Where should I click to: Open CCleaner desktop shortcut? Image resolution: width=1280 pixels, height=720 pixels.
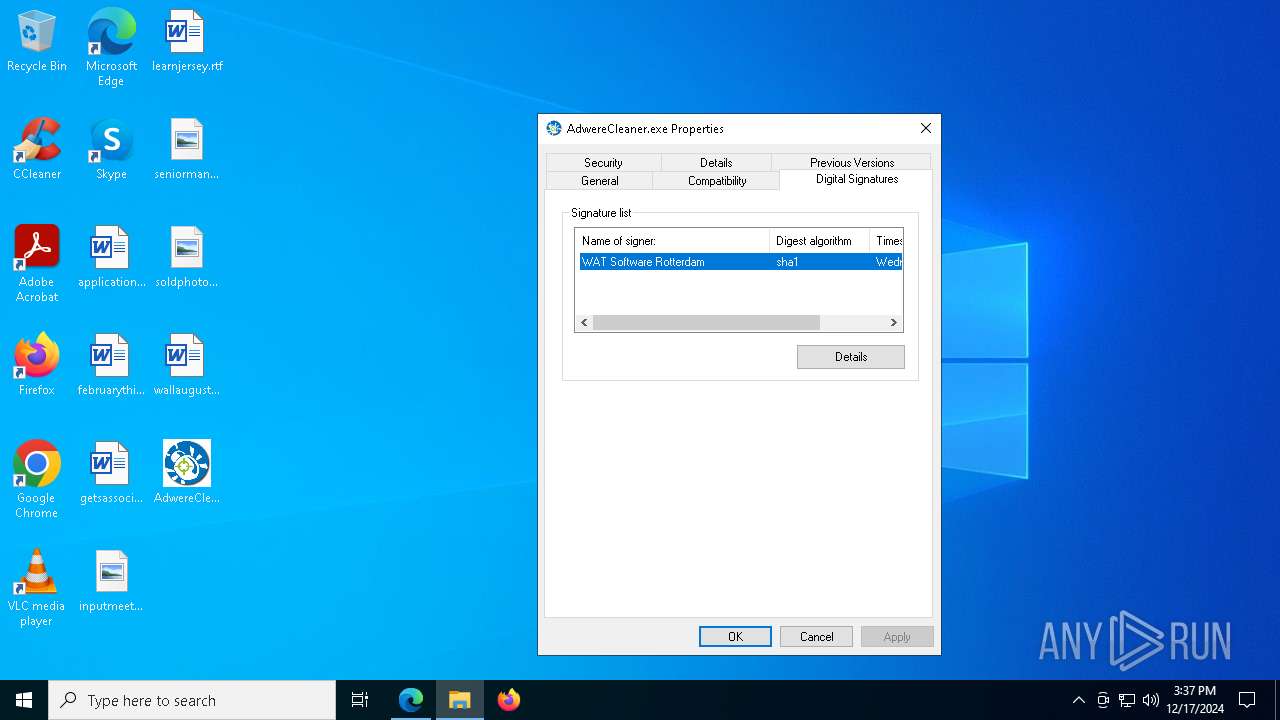(x=37, y=149)
